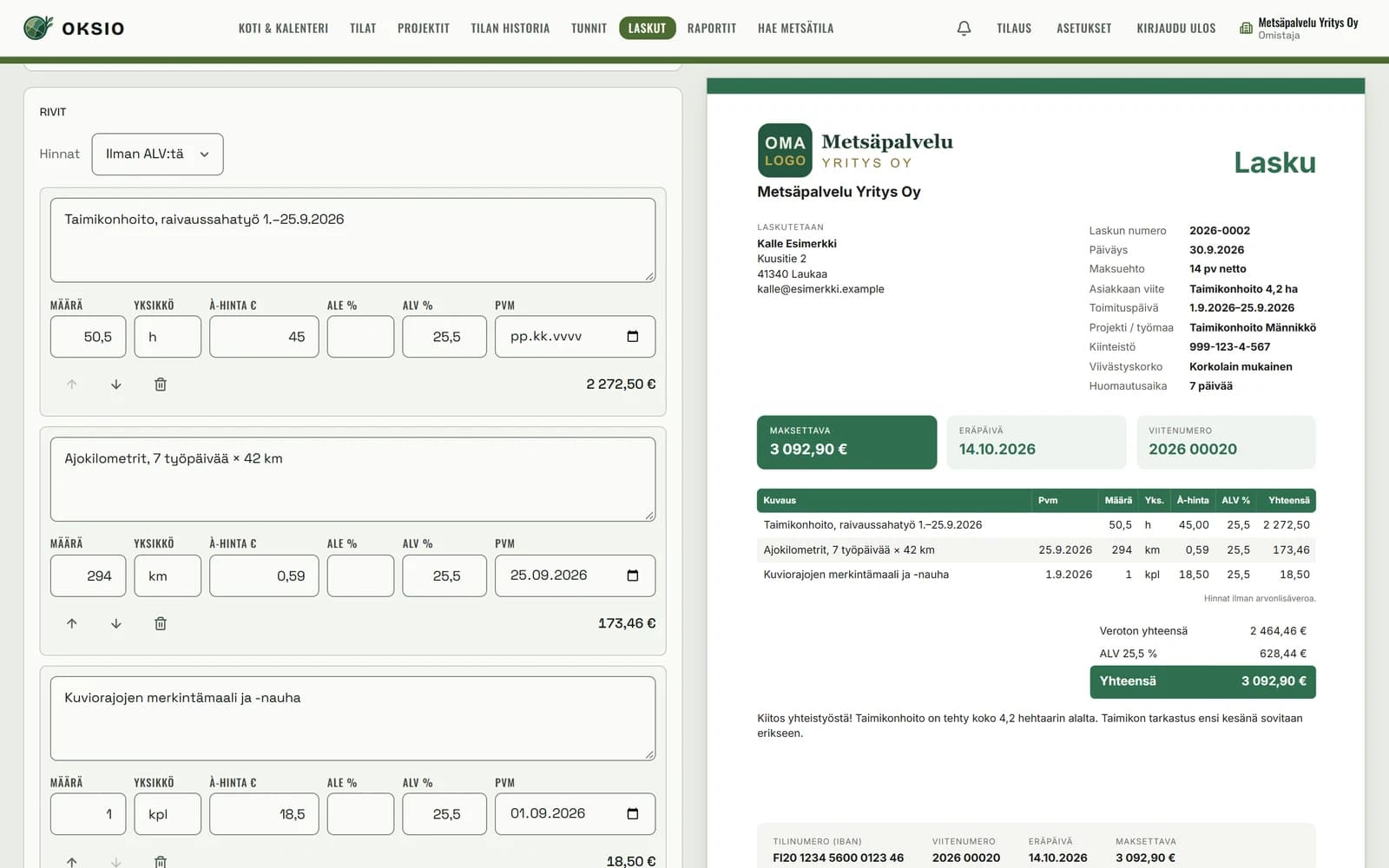The width and height of the screenshot is (1389, 868).
Task: Open Hae metsätila page
Action: (x=795, y=28)
